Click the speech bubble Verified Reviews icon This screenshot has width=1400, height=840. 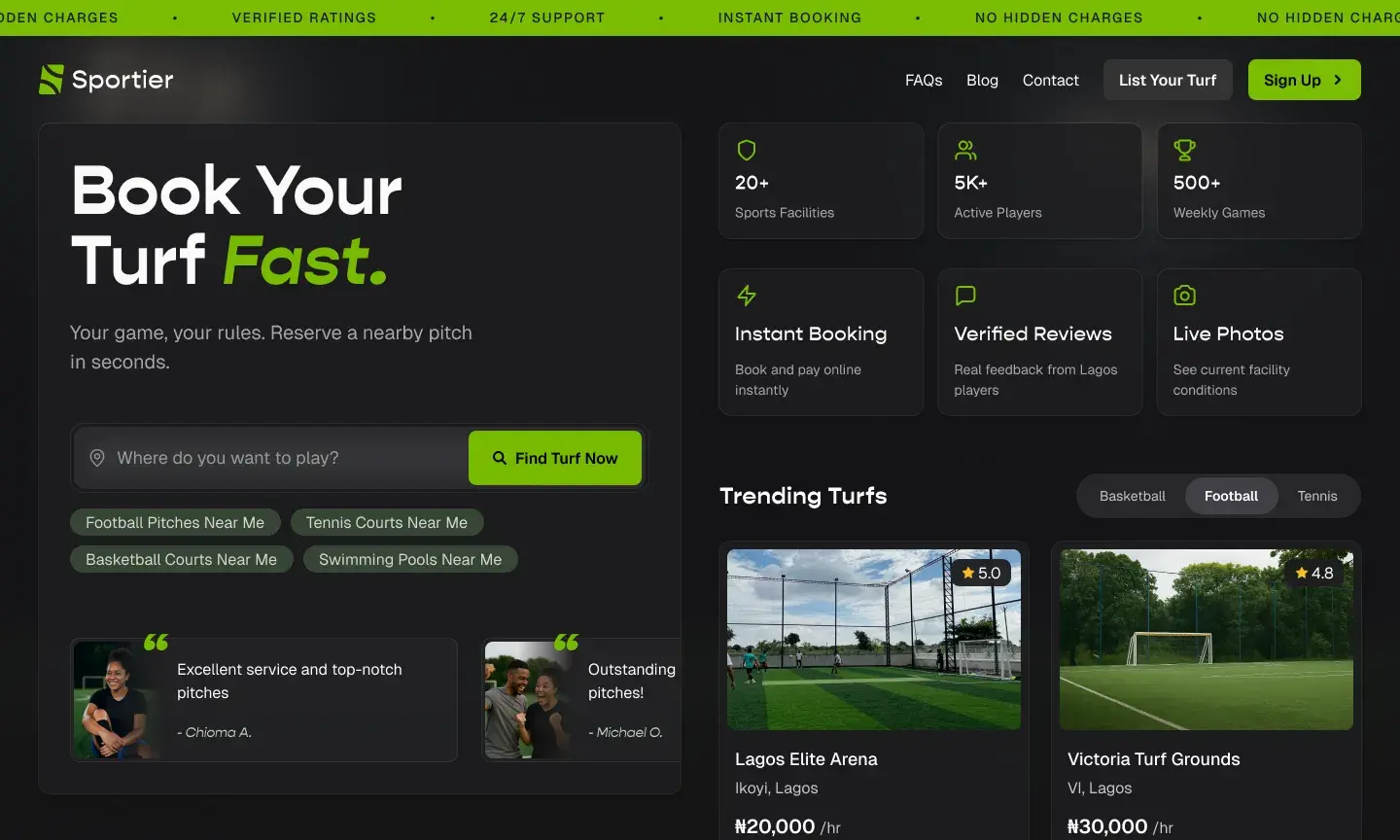(965, 296)
